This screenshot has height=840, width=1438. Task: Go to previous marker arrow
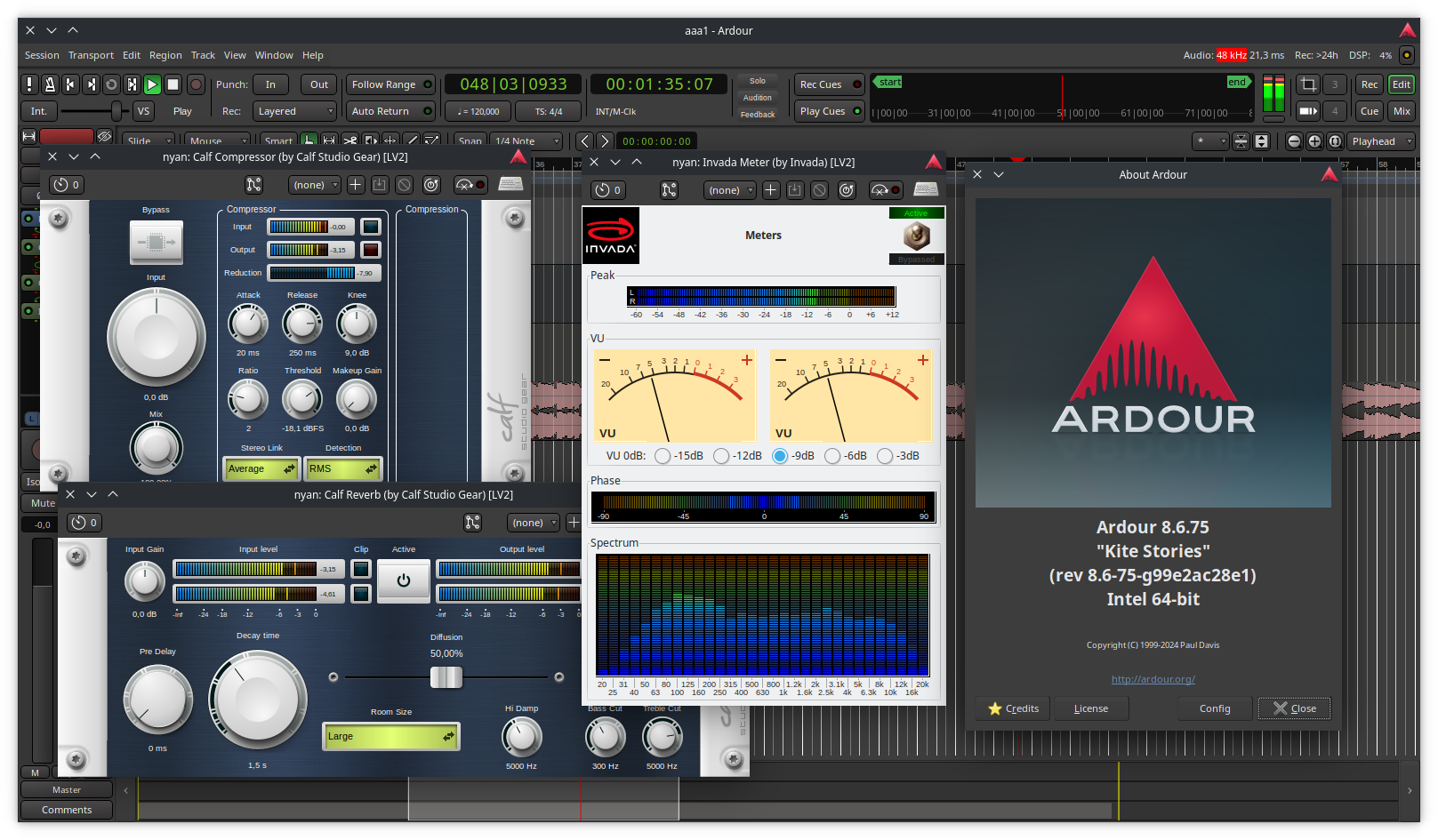584,141
